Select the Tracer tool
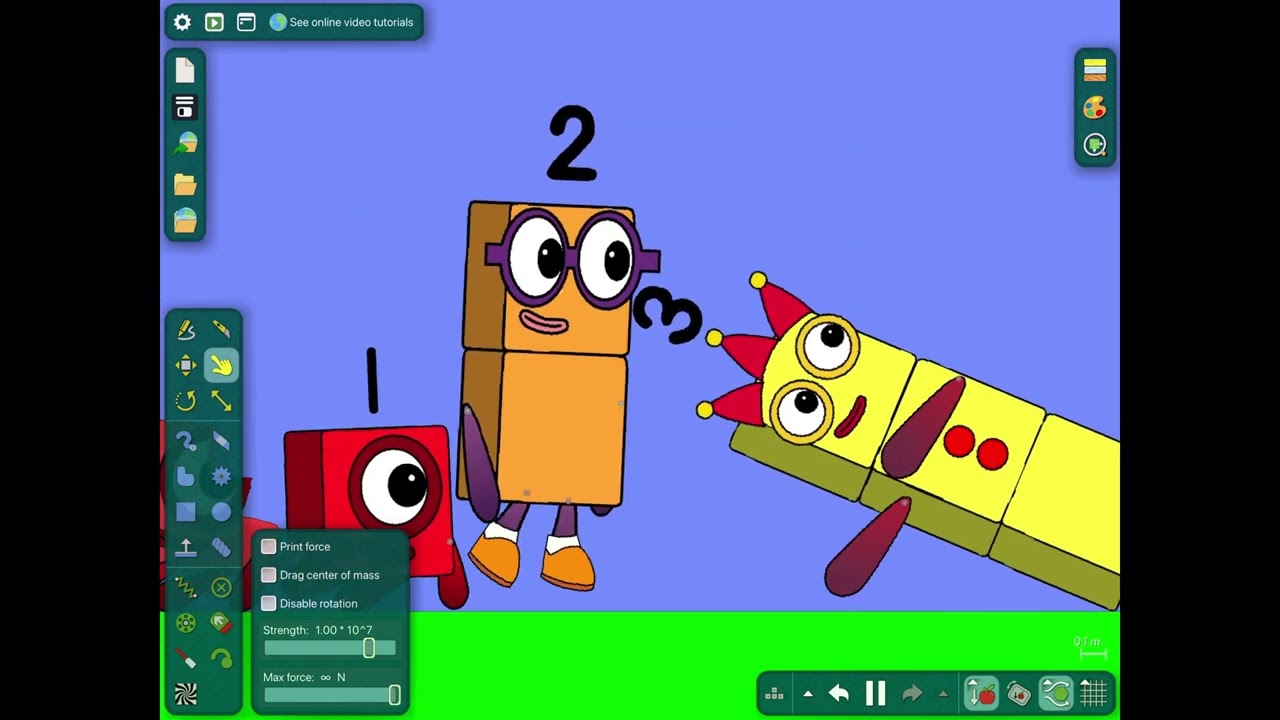The height and width of the screenshot is (720, 1280). [x=221, y=658]
